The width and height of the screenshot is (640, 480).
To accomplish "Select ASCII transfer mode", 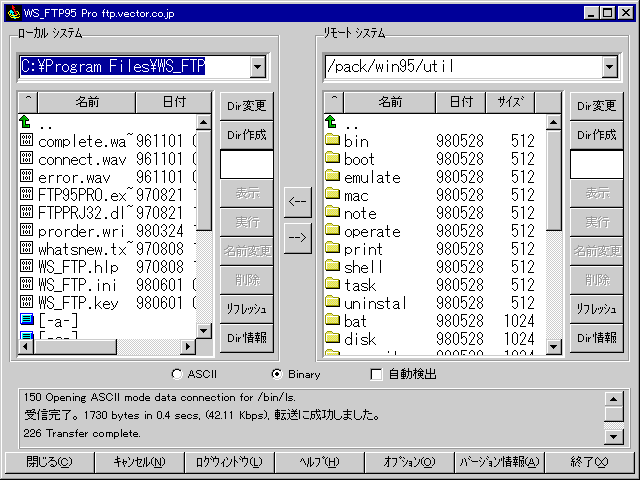I will point(177,374).
